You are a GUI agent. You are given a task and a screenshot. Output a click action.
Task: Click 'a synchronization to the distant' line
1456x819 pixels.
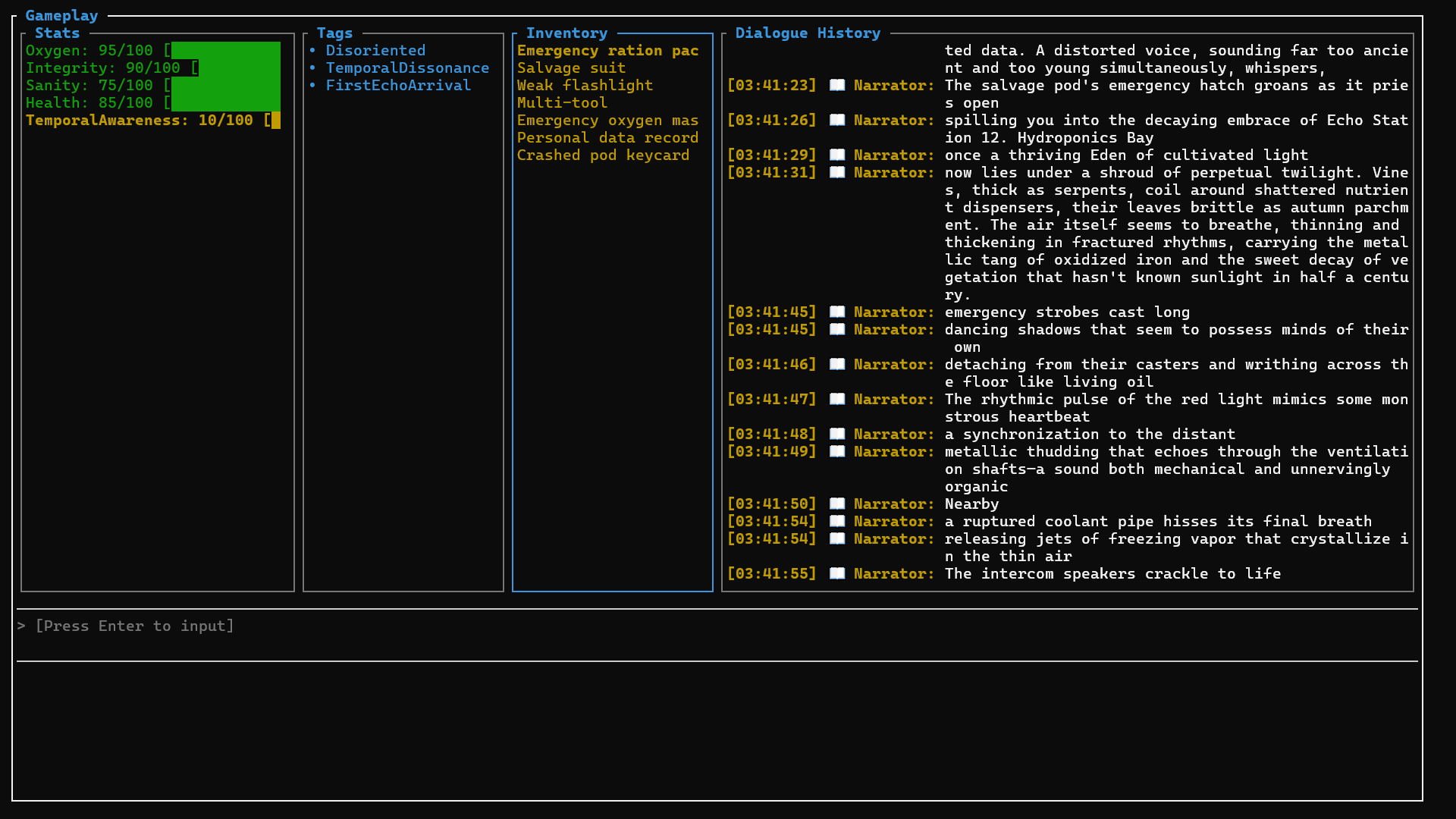[x=1090, y=434]
